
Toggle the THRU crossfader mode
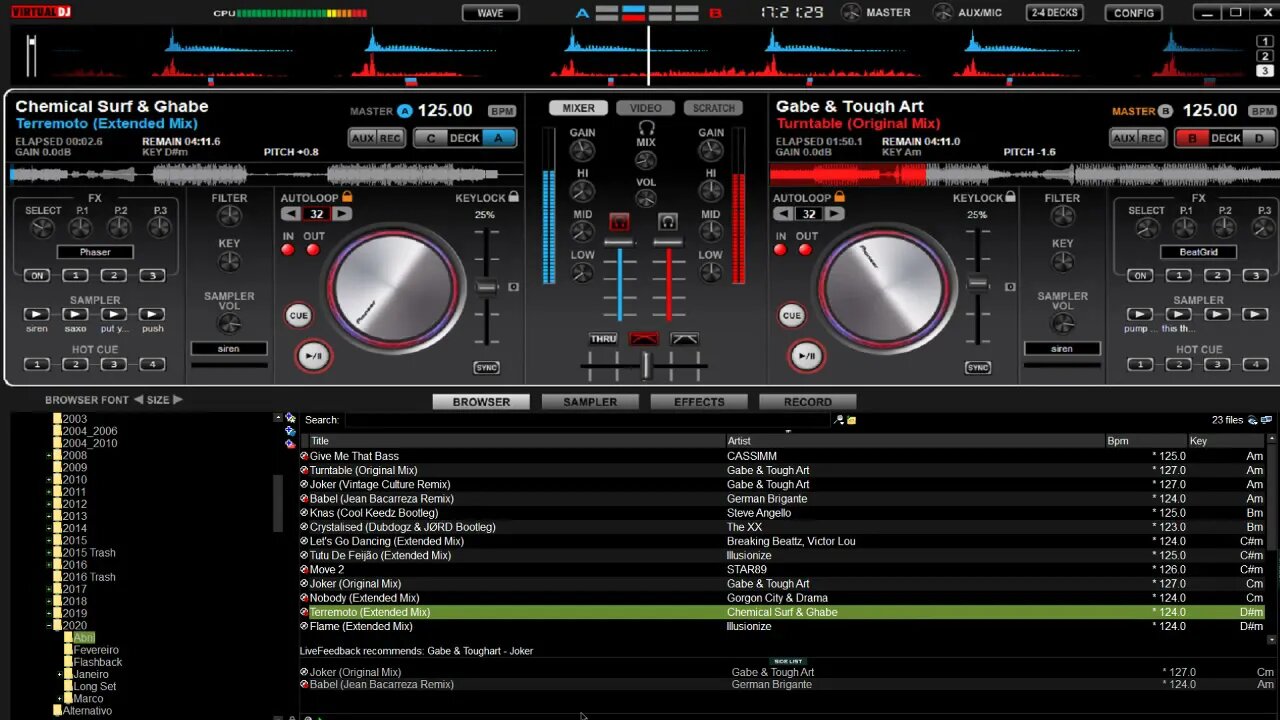coord(603,339)
